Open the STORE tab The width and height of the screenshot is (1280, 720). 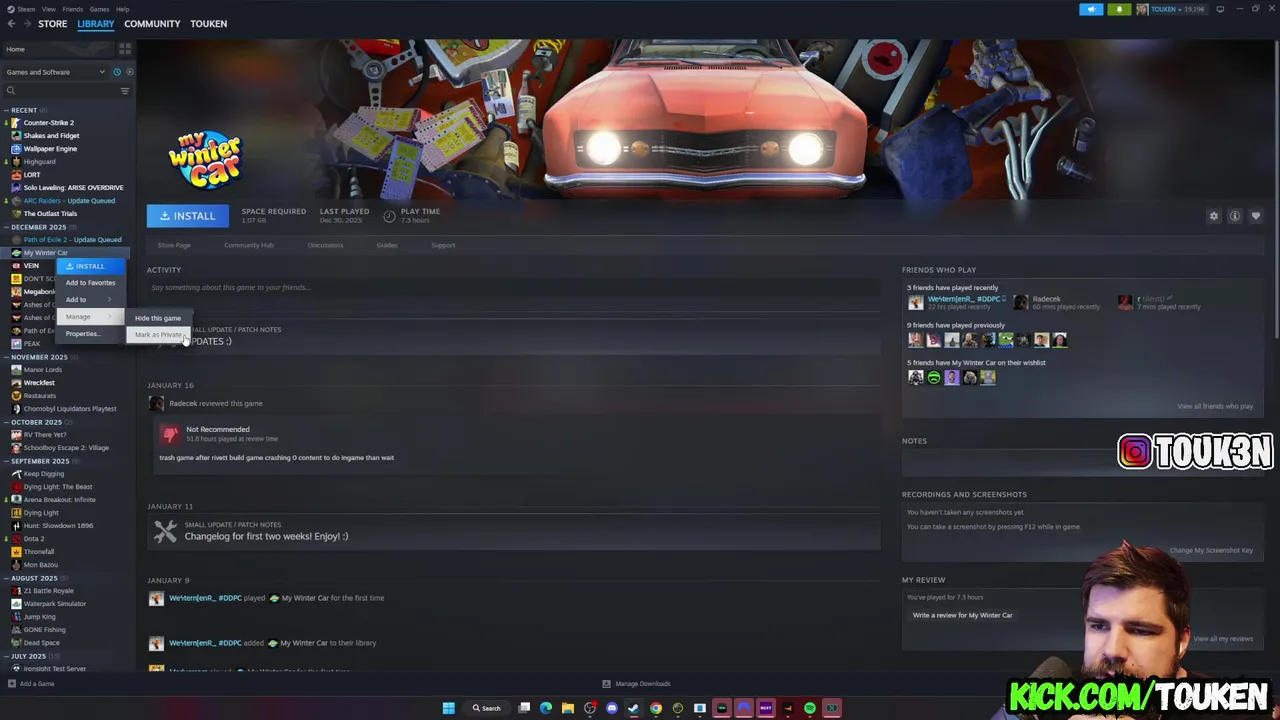point(52,24)
